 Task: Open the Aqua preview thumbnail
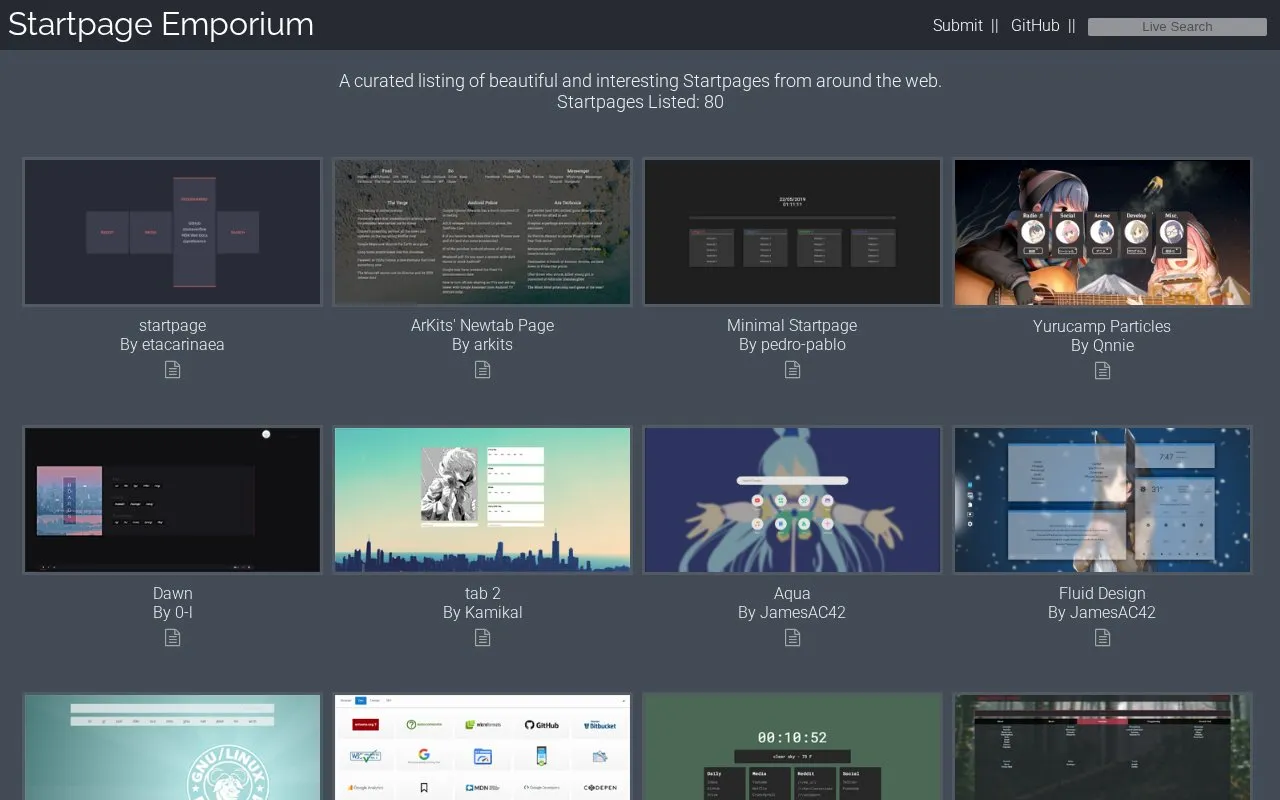click(792, 500)
